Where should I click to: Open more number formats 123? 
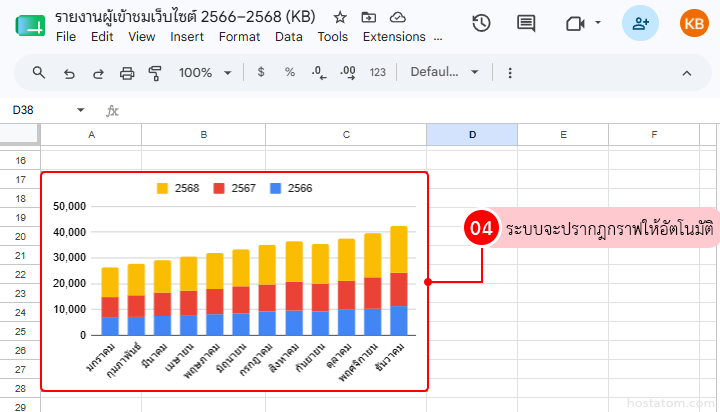[377, 73]
